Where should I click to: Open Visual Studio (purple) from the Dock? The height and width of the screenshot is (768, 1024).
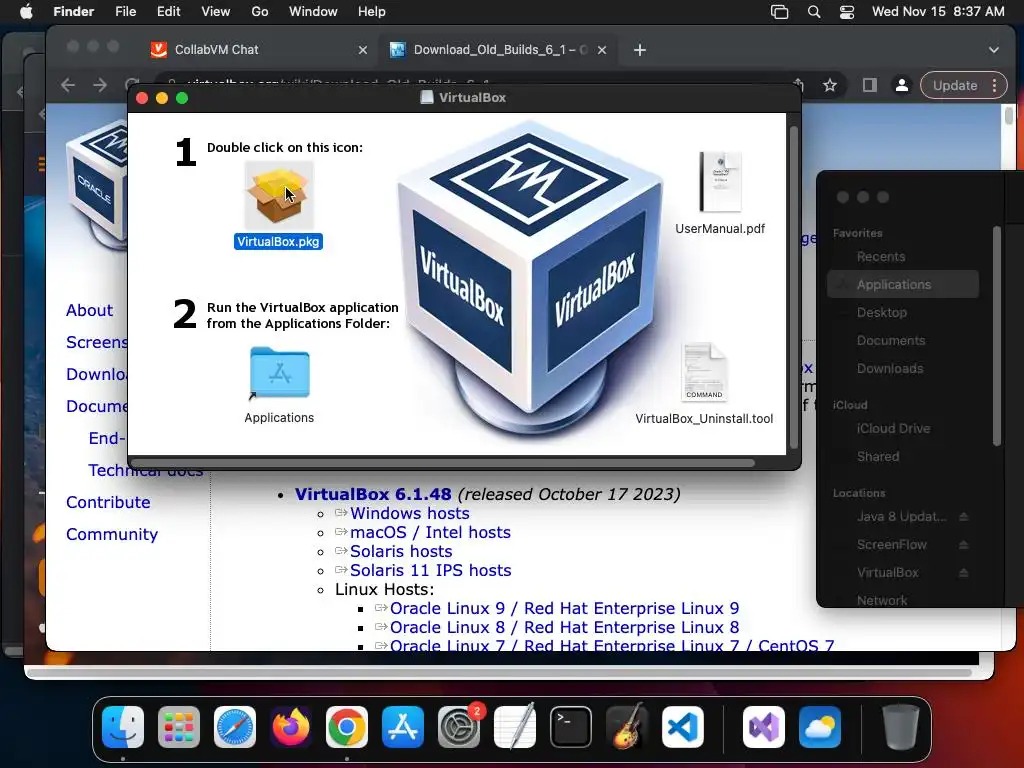[x=764, y=727]
